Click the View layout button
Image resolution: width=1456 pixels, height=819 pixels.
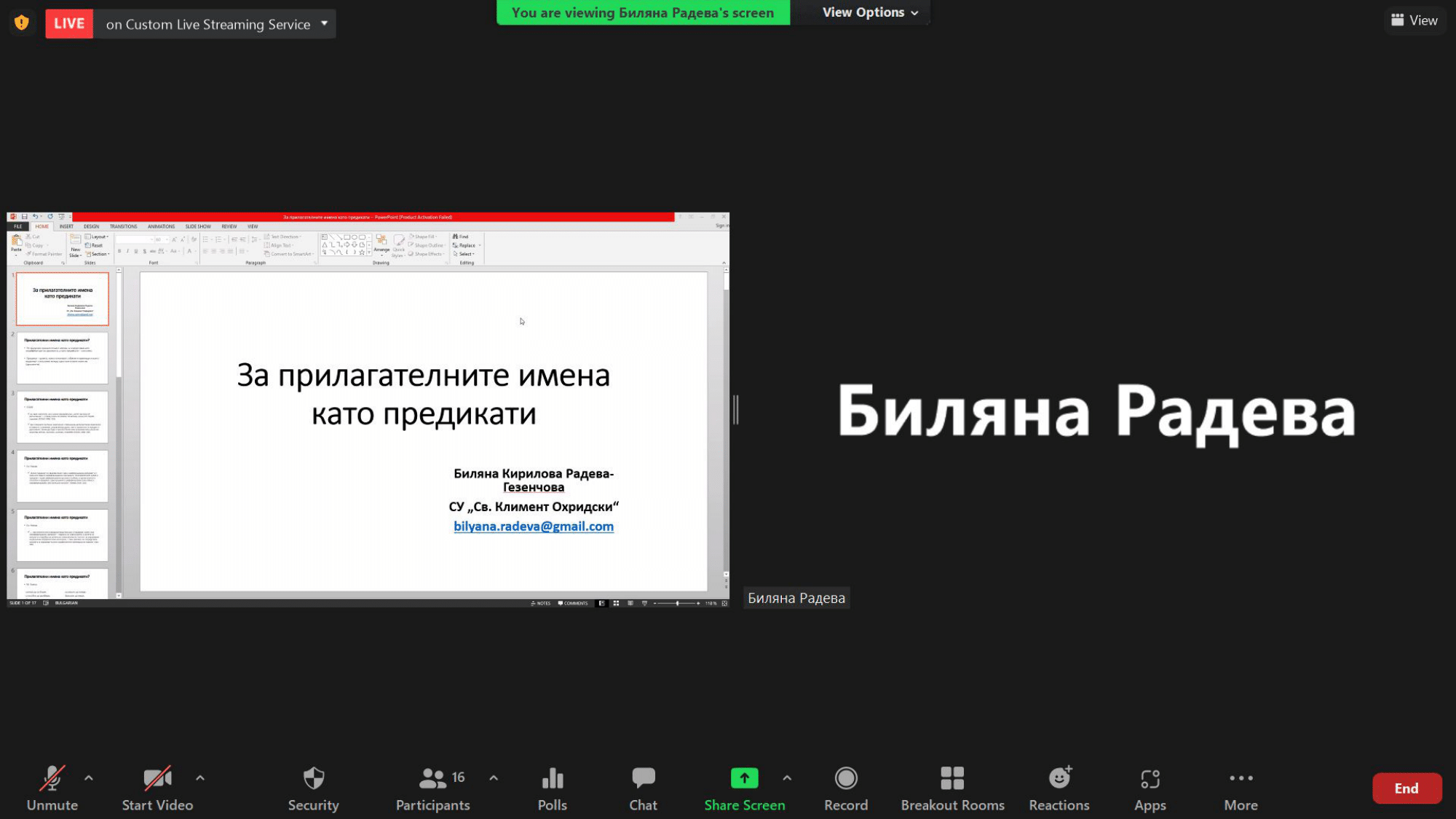click(x=1414, y=20)
